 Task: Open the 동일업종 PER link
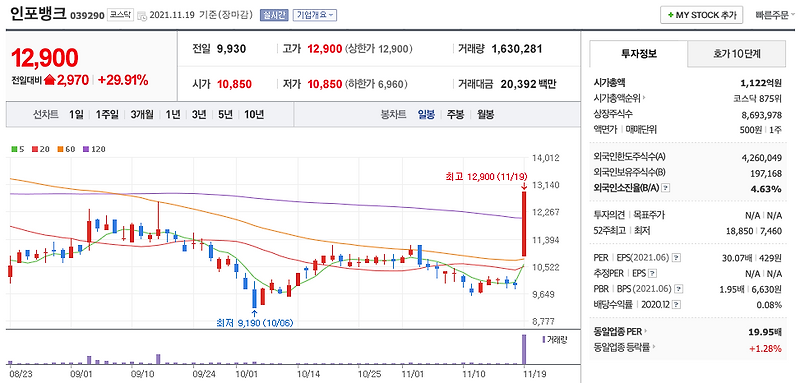[x=621, y=331]
